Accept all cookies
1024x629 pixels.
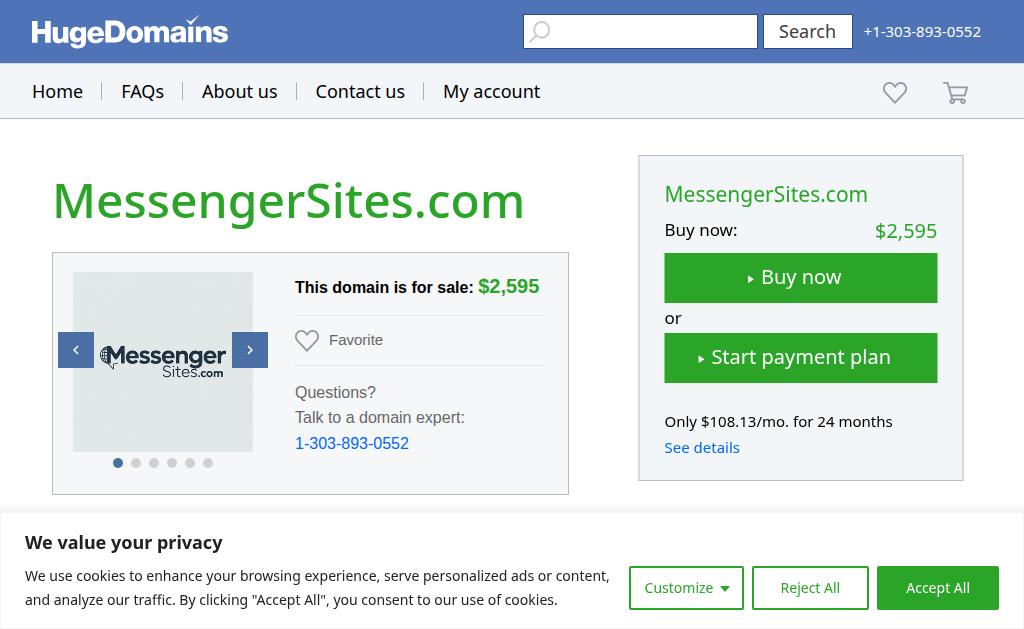[937, 588]
